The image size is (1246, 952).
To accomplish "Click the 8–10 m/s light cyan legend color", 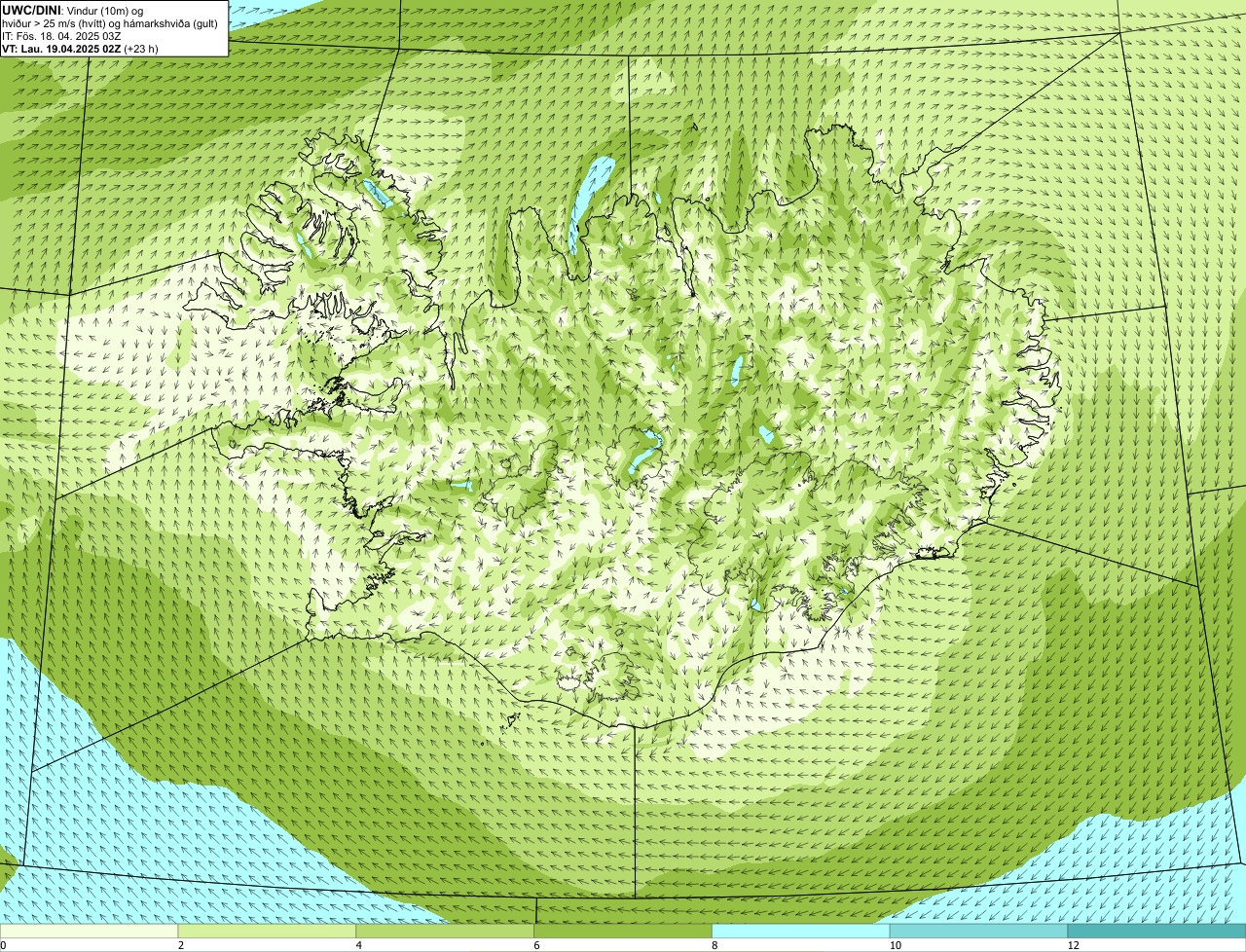I will [801, 932].
